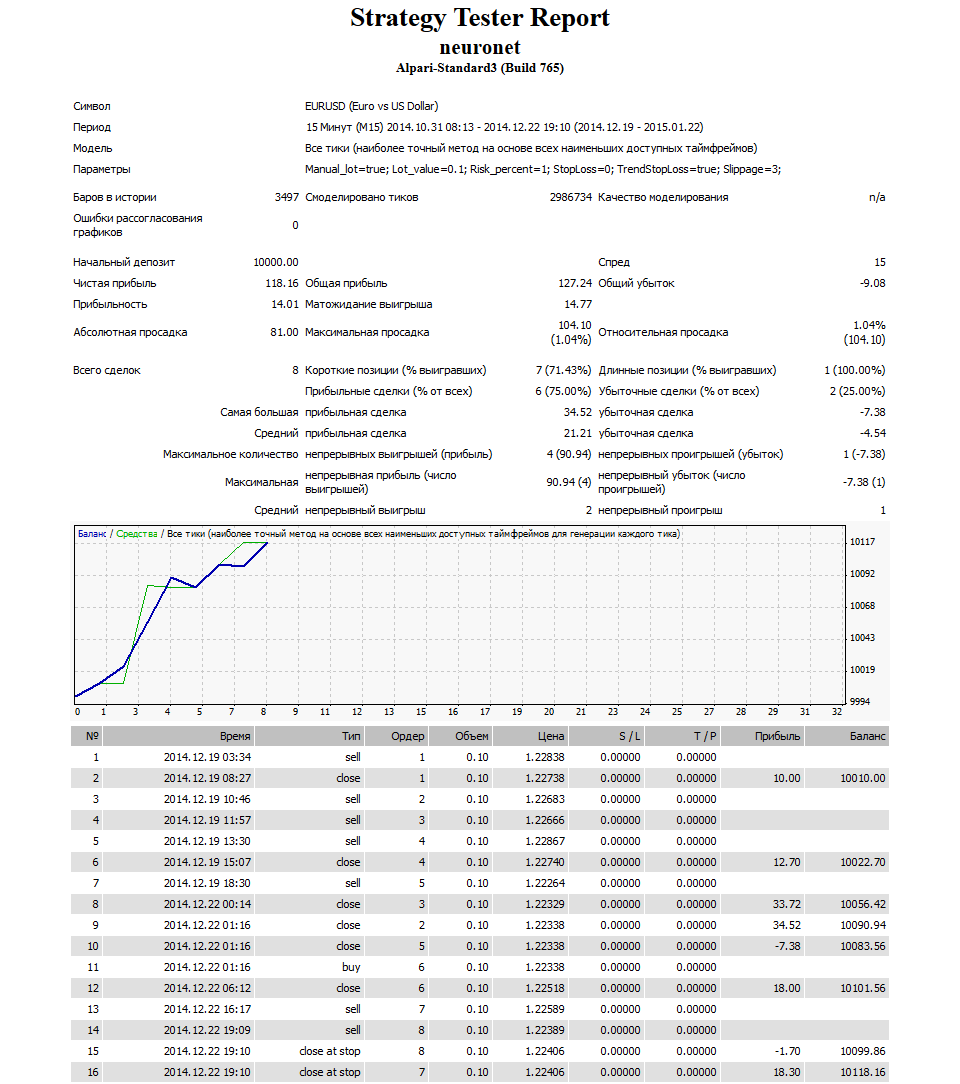Click bars in history value '3497'

[286, 197]
